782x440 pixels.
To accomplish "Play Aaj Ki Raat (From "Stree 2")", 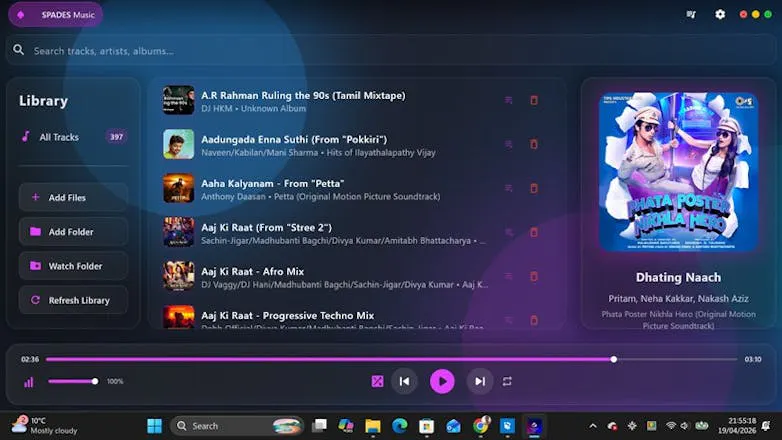I will 266,227.
